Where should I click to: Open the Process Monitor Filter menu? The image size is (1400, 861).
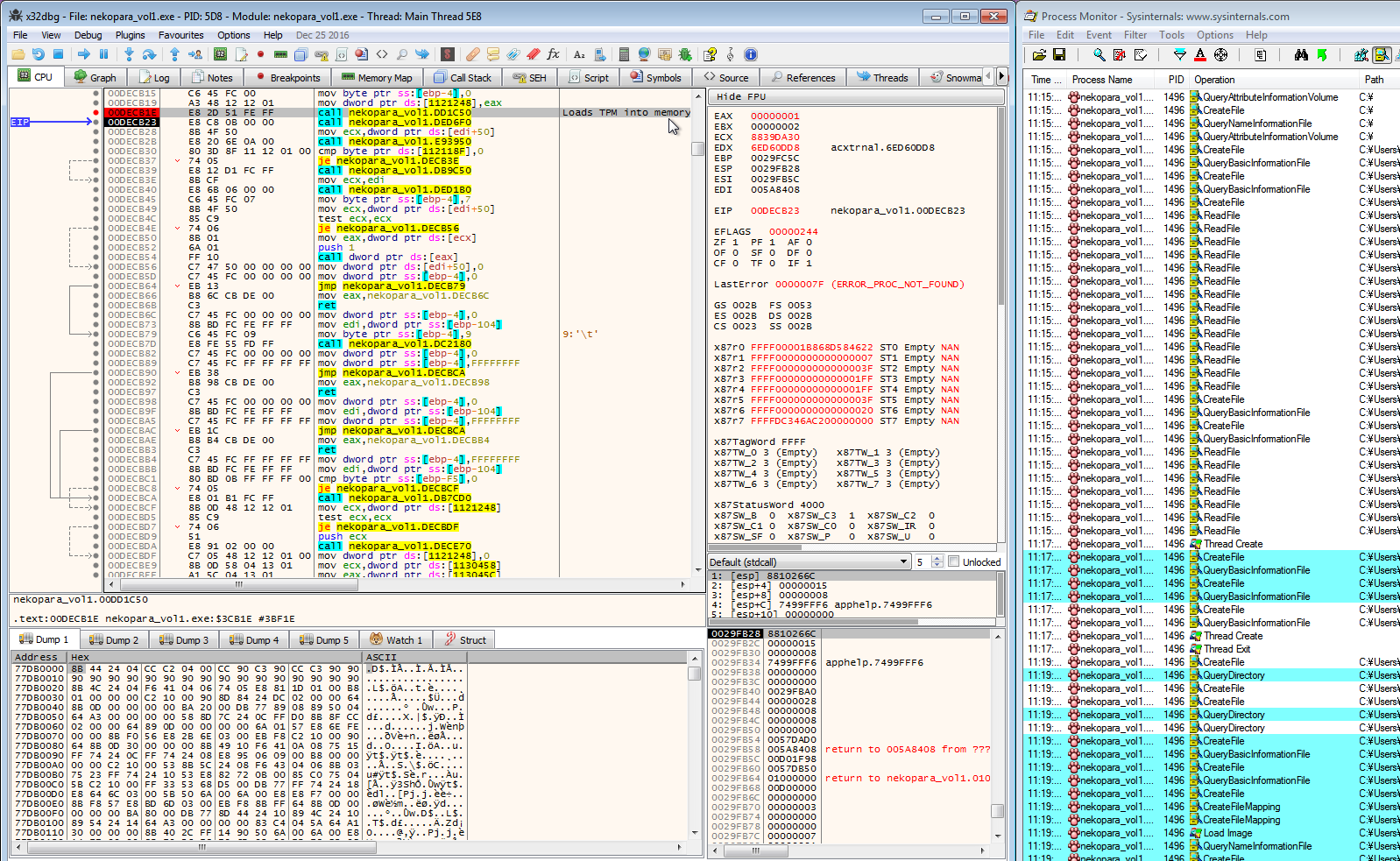1135,35
